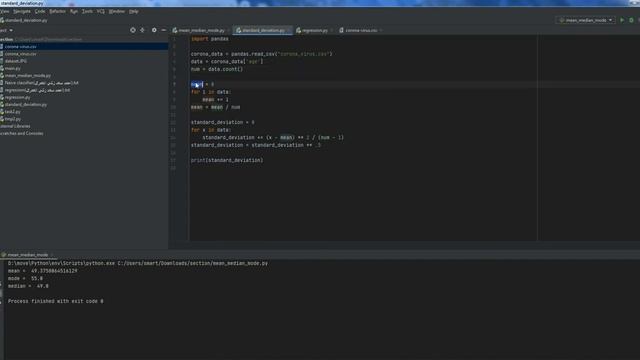Click the 'num = data.count()' line

point(217,69)
